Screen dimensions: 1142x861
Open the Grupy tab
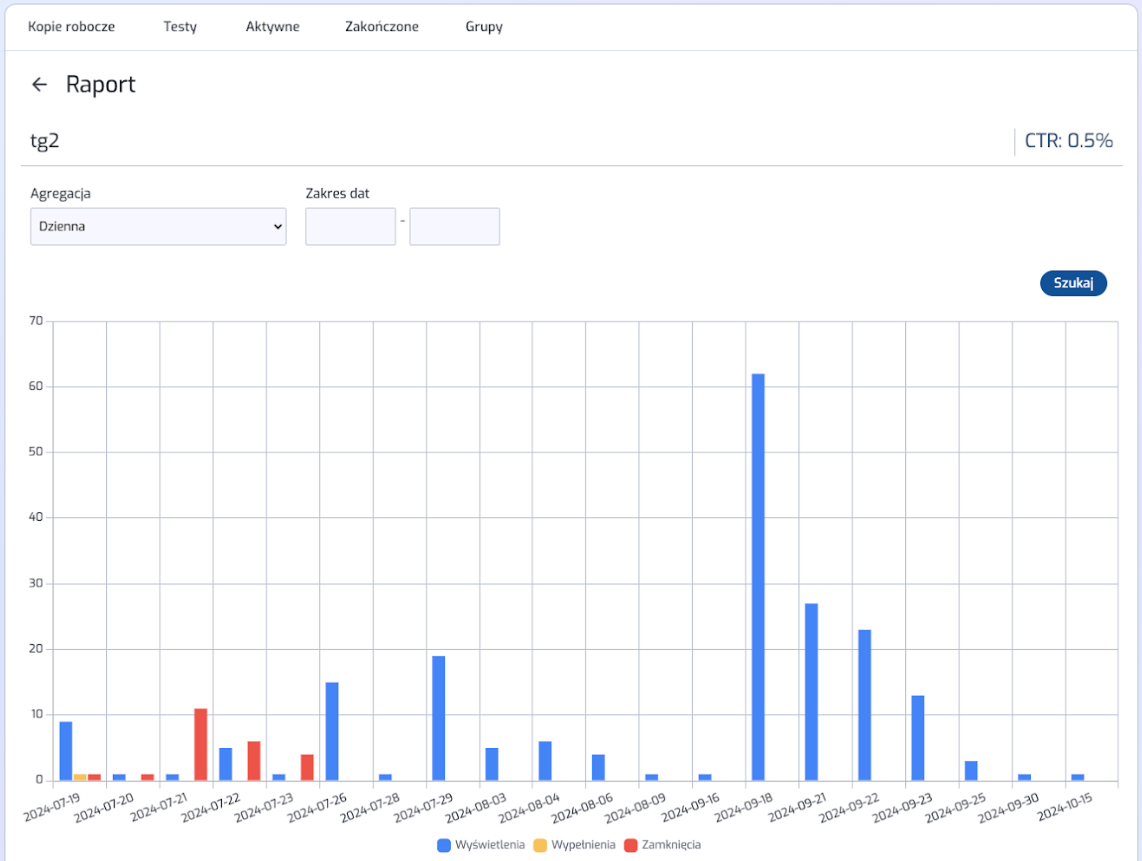pyautogui.click(x=484, y=27)
